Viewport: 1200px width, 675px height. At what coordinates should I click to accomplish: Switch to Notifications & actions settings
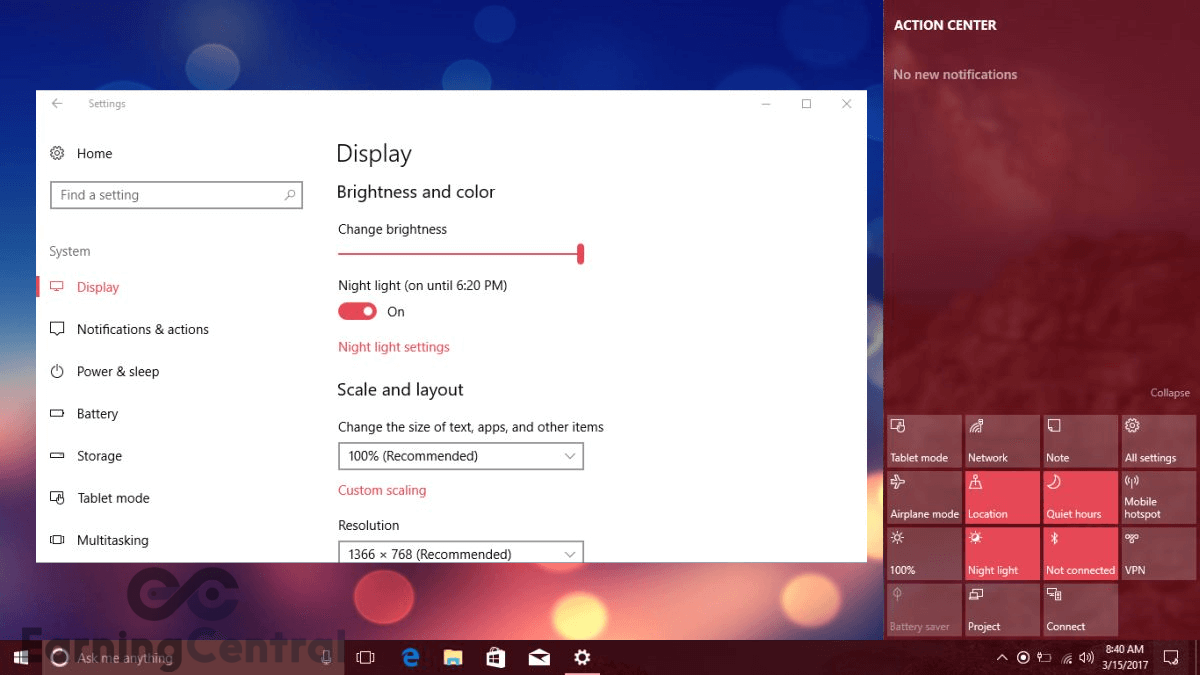[x=143, y=329]
